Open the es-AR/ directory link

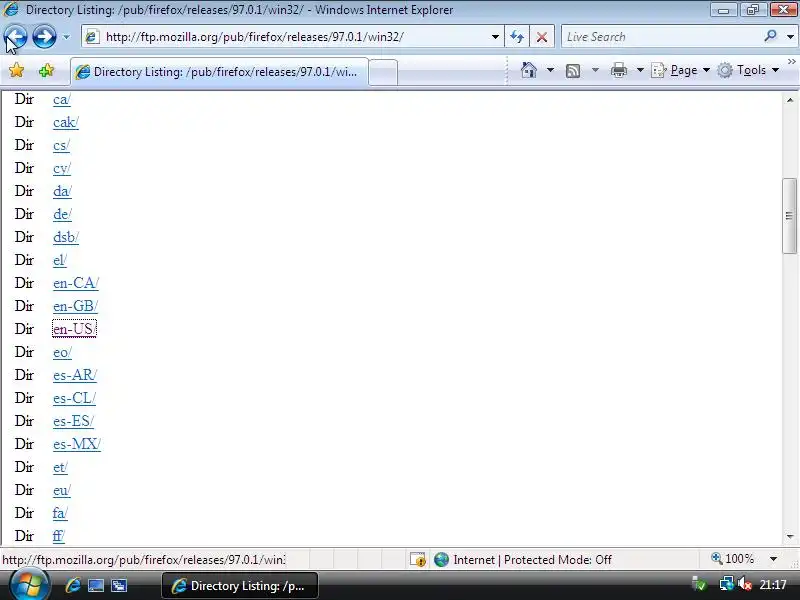[x=74, y=376]
